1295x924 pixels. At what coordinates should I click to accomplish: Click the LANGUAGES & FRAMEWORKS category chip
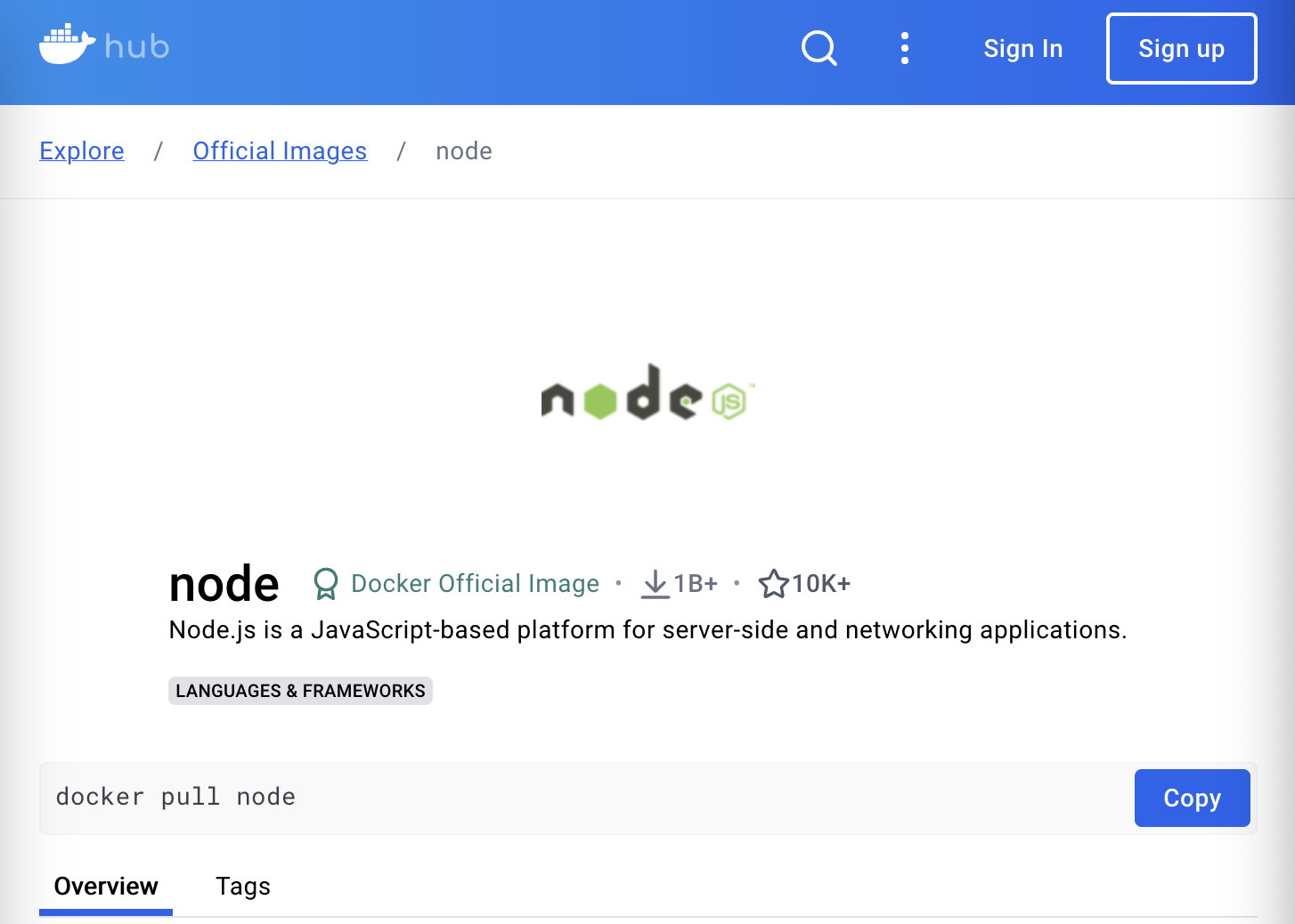tap(300, 691)
